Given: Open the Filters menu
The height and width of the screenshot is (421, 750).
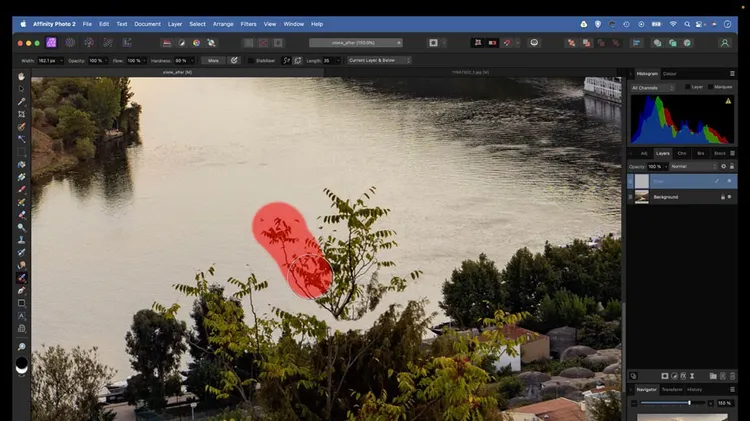Looking at the screenshot, I should [248, 24].
